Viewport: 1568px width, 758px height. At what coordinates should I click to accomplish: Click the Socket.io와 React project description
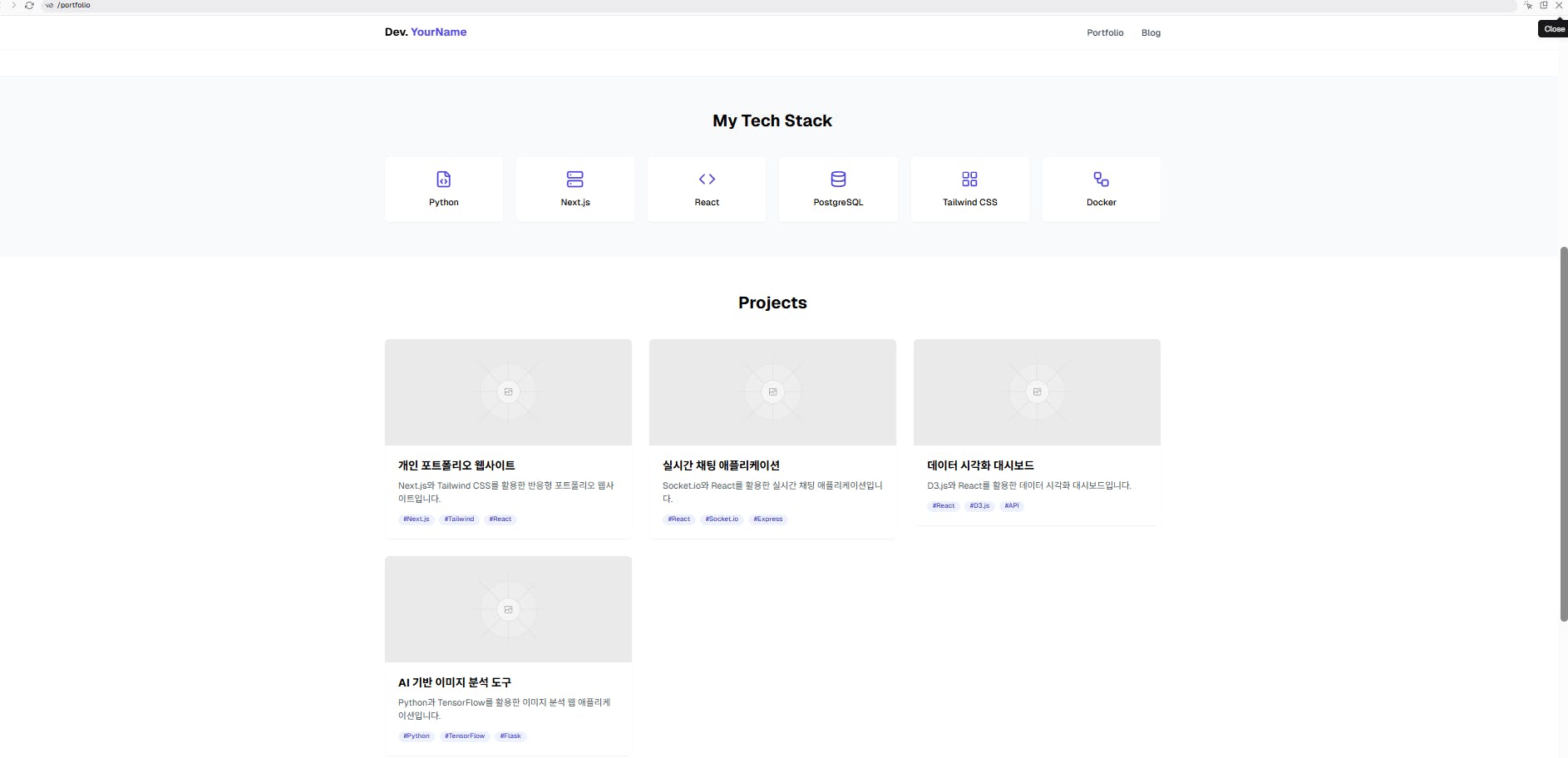point(772,491)
